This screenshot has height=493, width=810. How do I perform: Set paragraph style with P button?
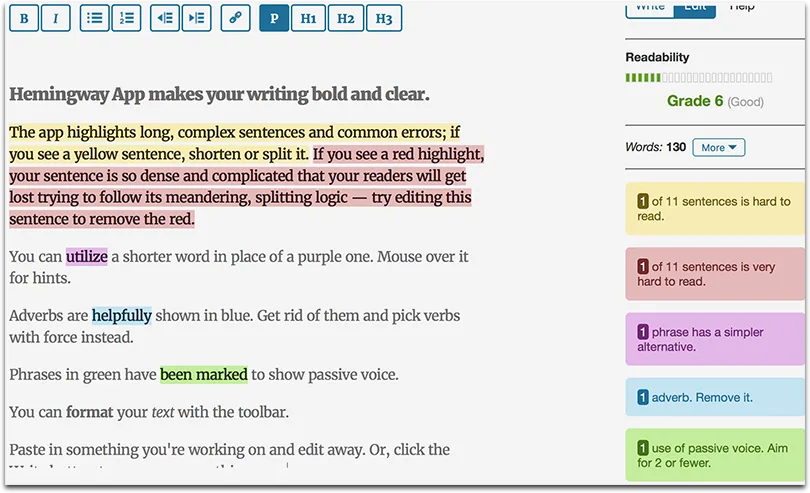(x=274, y=18)
